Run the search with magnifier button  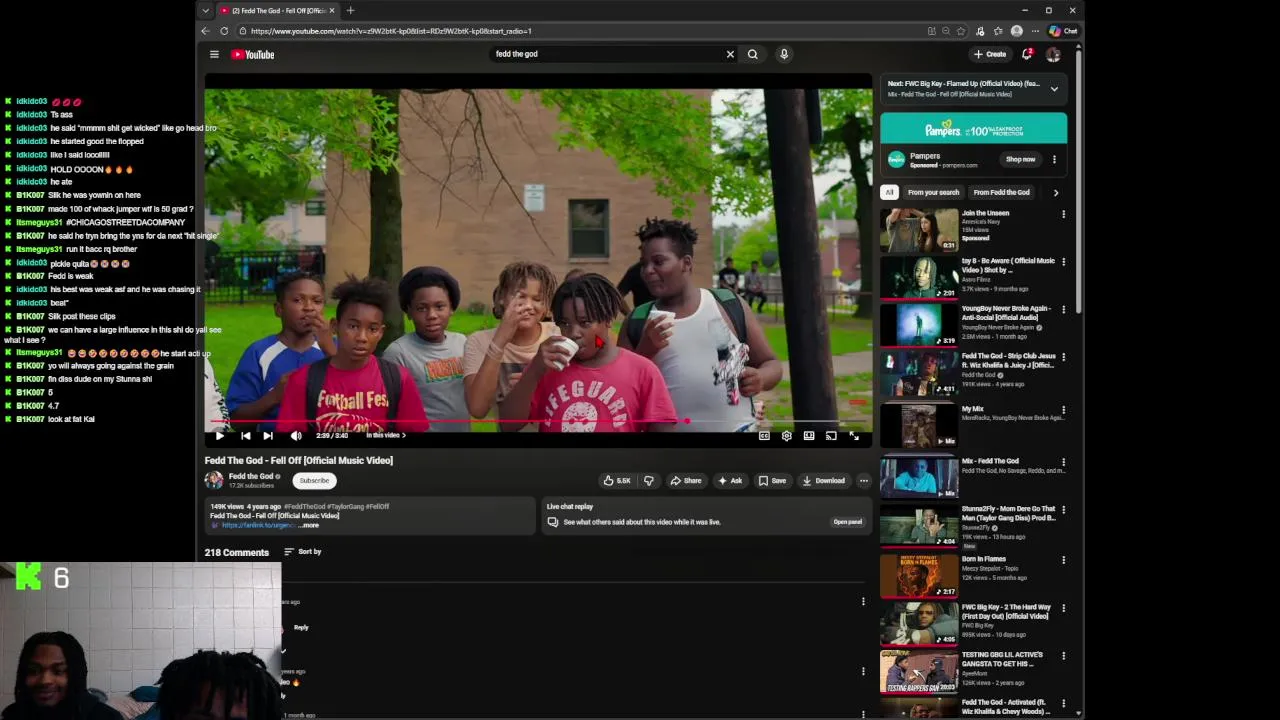[x=753, y=54]
